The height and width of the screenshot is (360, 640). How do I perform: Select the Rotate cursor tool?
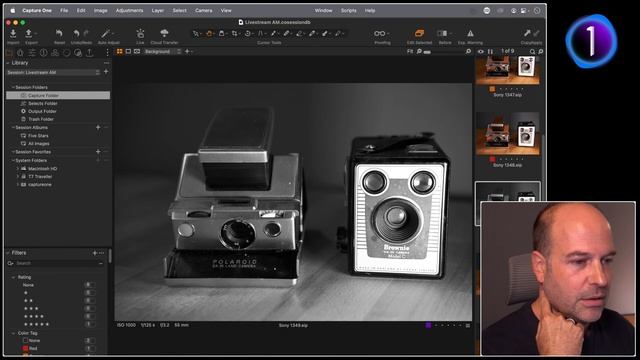(x=248, y=33)
